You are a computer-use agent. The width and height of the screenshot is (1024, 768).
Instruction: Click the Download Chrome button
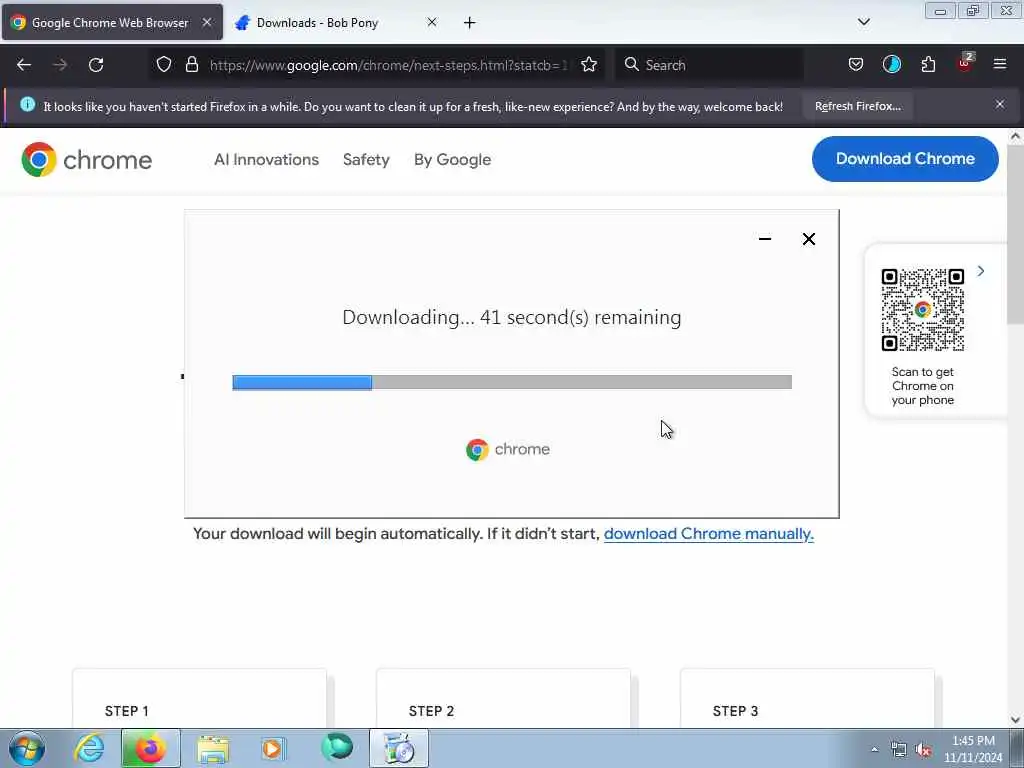905,159
